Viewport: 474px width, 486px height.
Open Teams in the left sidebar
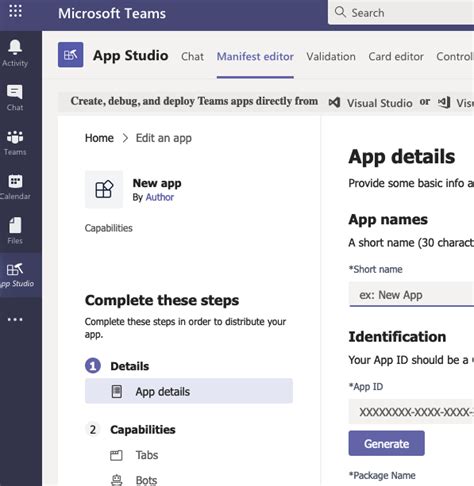click(x=15, y=142)
